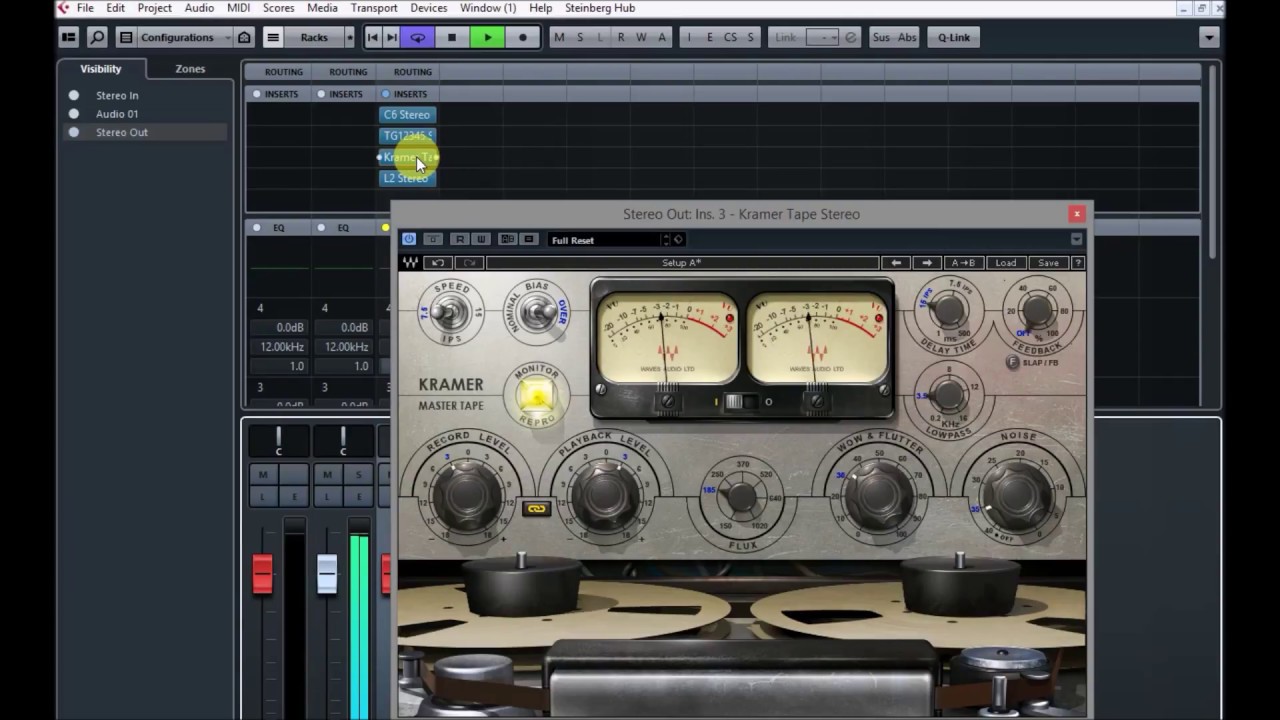Open the Audio menu
The width and height of the screenshot is (1280, 720).
pyautogui.click(x=199, y=8)
